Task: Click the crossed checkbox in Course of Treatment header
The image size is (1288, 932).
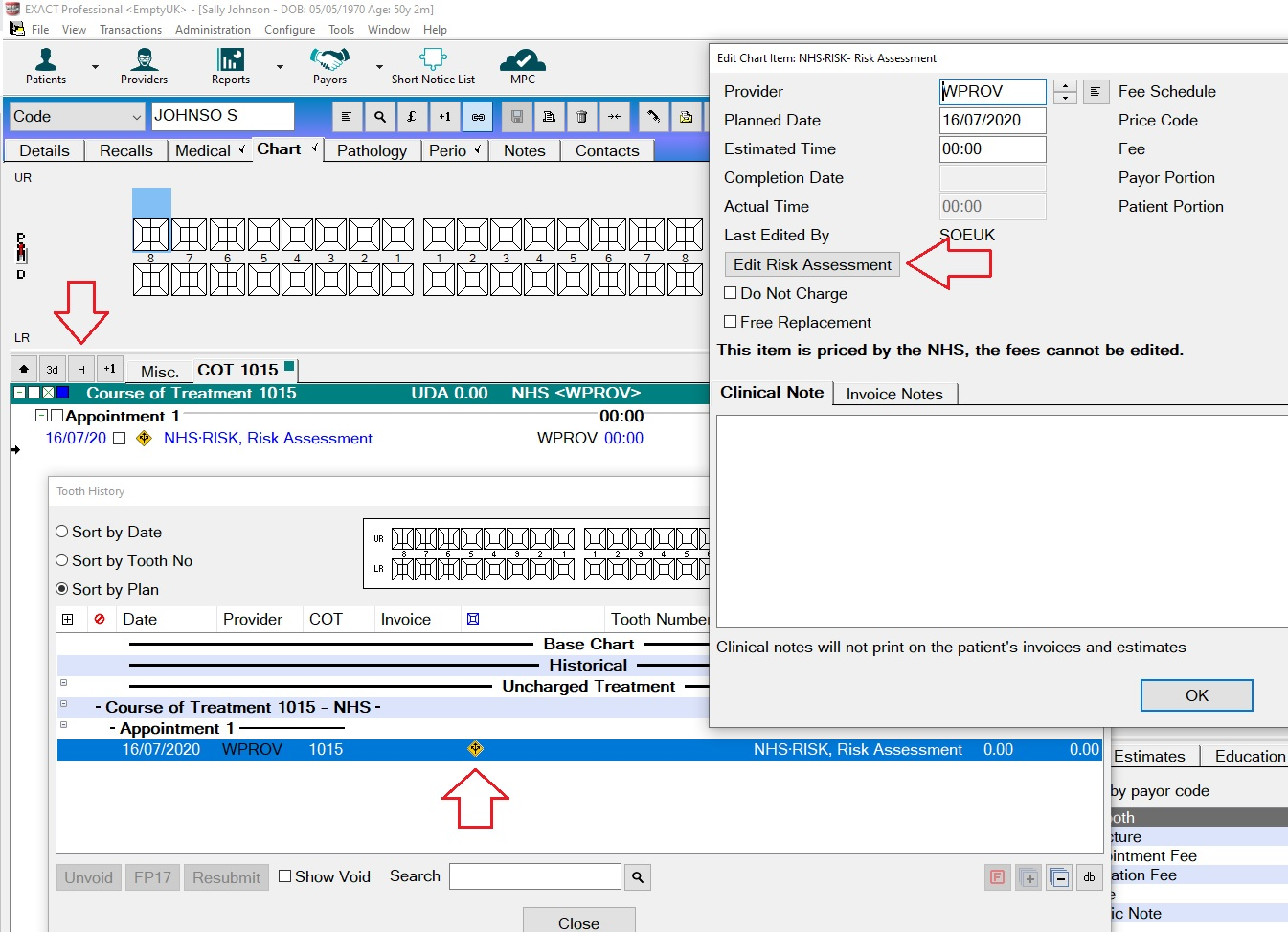Action: (48, 393)
